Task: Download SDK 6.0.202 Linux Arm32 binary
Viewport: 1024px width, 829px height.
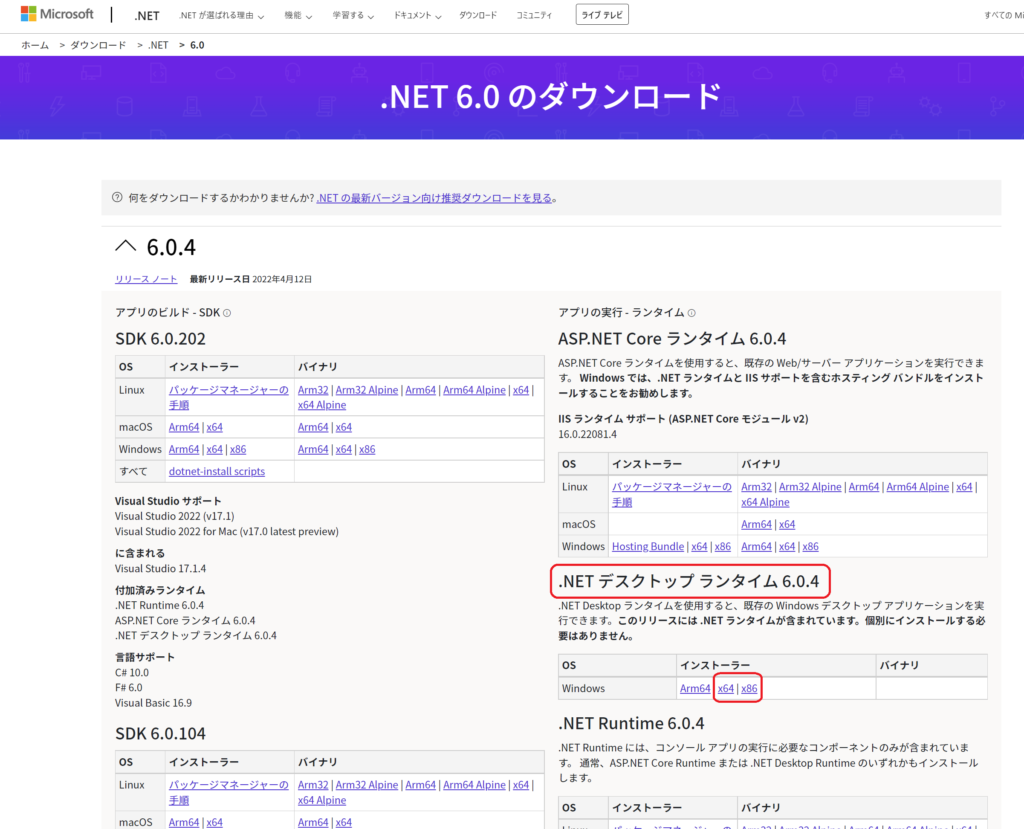Action: click(313, 390)
